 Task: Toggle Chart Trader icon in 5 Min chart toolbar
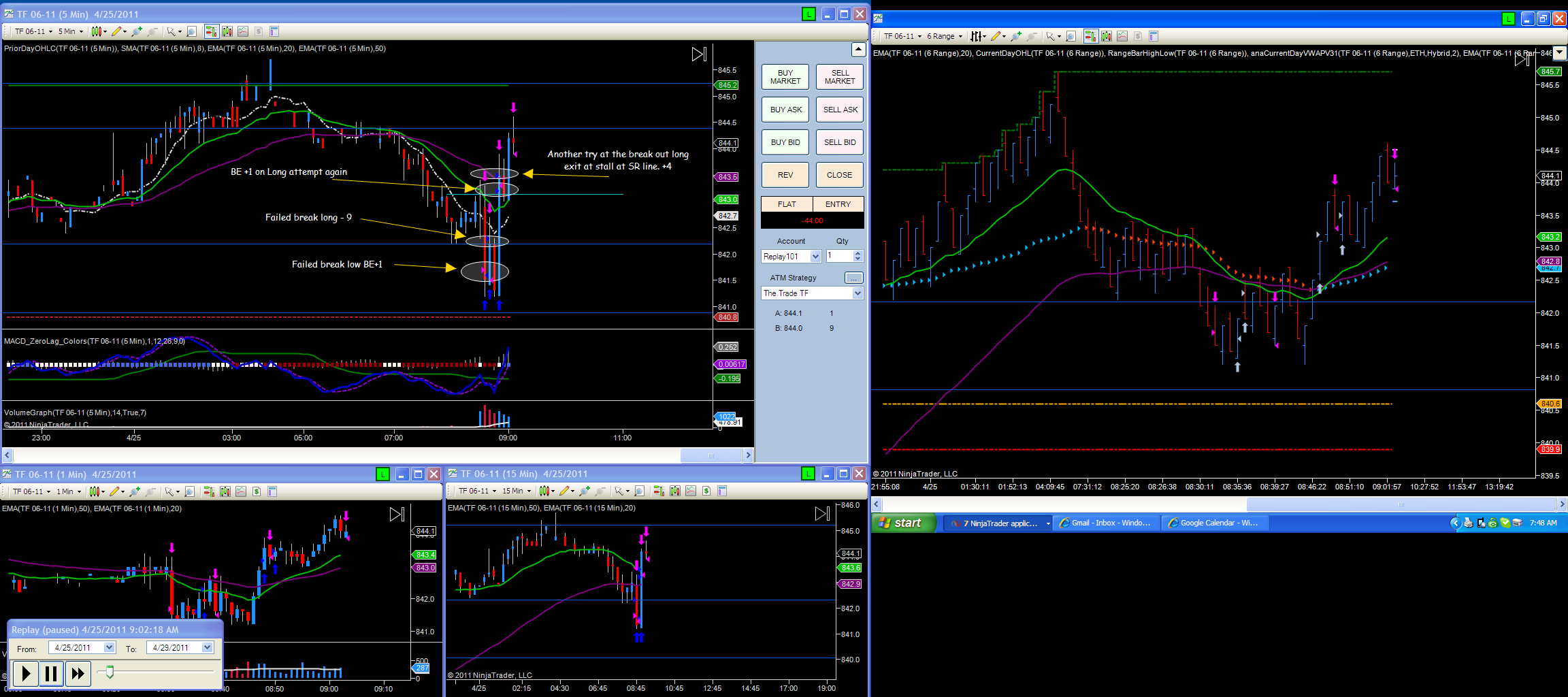tap(212, 31)
